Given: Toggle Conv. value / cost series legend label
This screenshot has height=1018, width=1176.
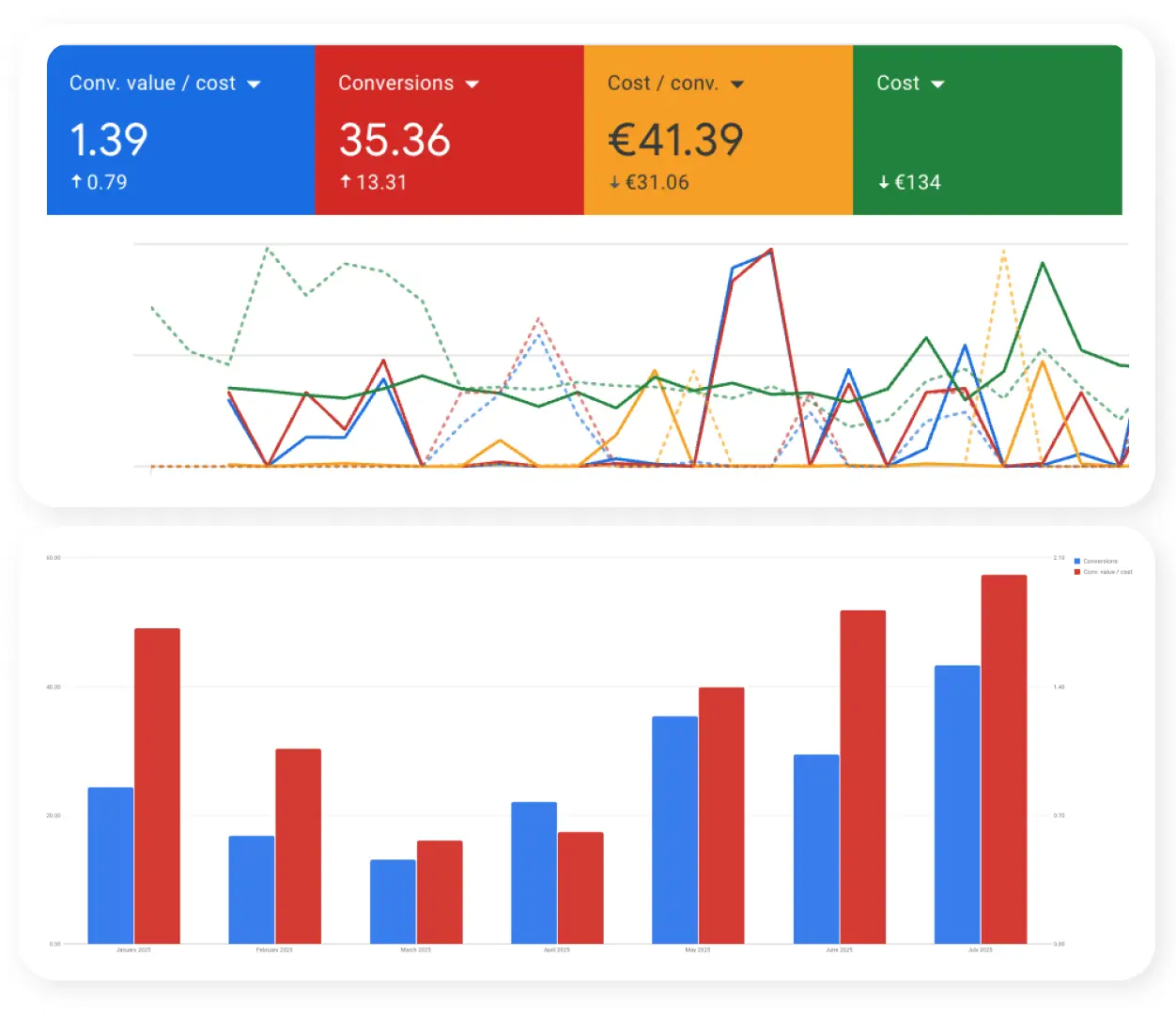Looking at the screenshot, I should click(1107, 572).
